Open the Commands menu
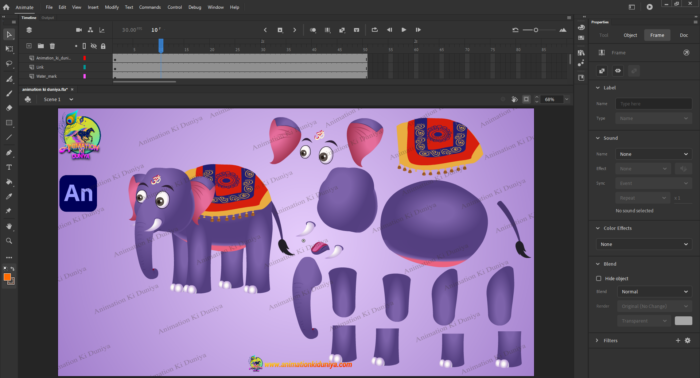This screenshot has height=378, width=700. pyautogui.click(x=150, y=7)
